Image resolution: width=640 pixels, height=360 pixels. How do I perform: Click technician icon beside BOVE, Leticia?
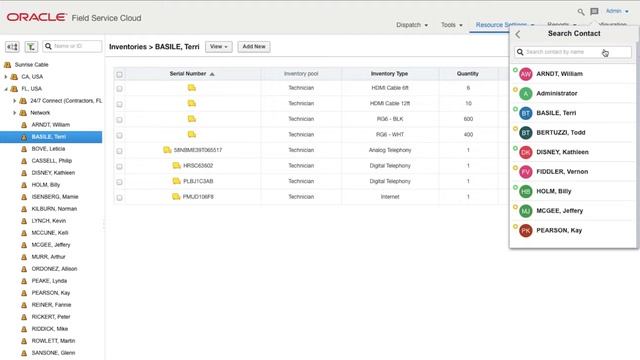click(x=24, y=149)
